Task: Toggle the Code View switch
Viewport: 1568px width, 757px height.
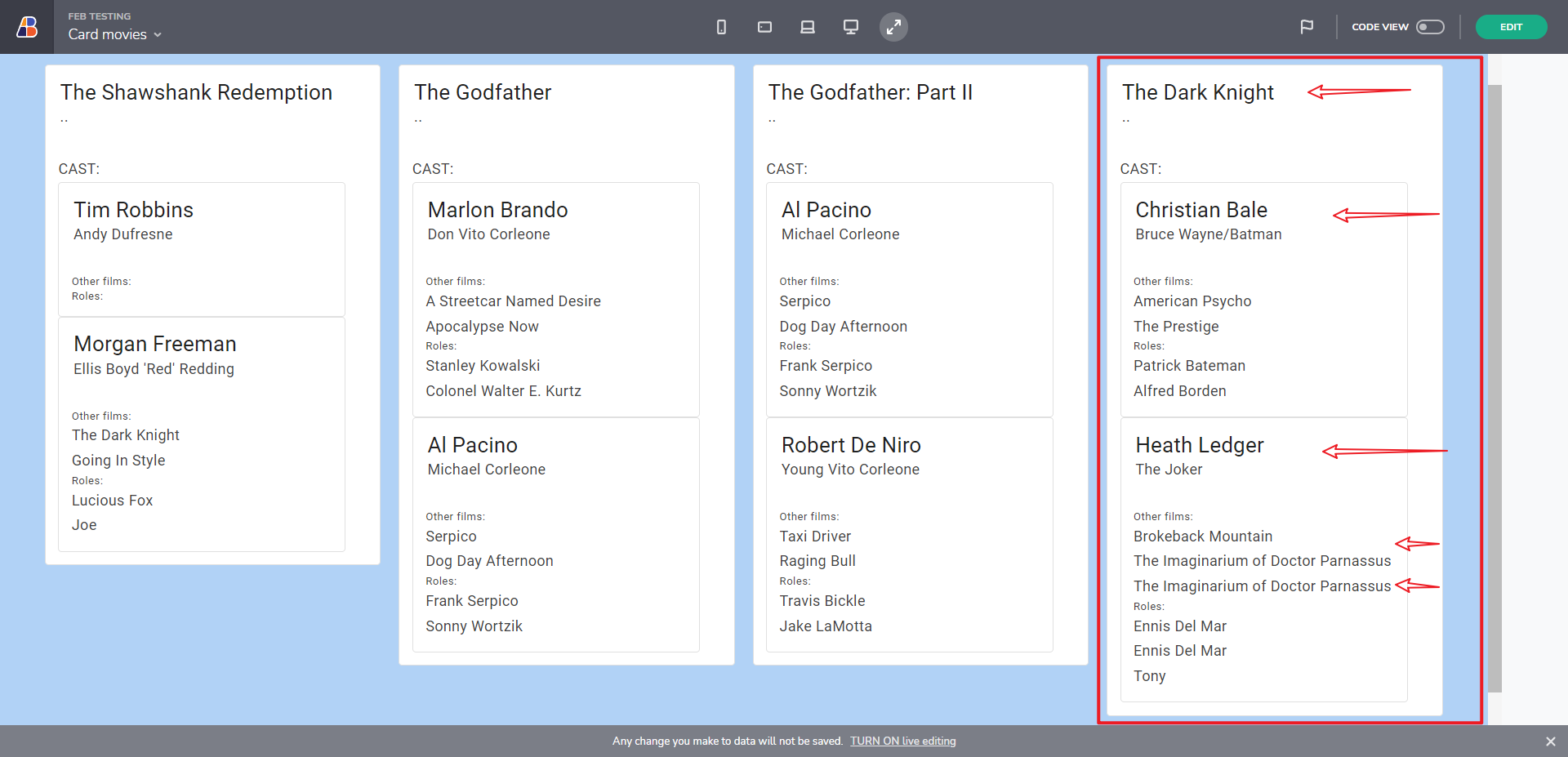Action: 1430,27
